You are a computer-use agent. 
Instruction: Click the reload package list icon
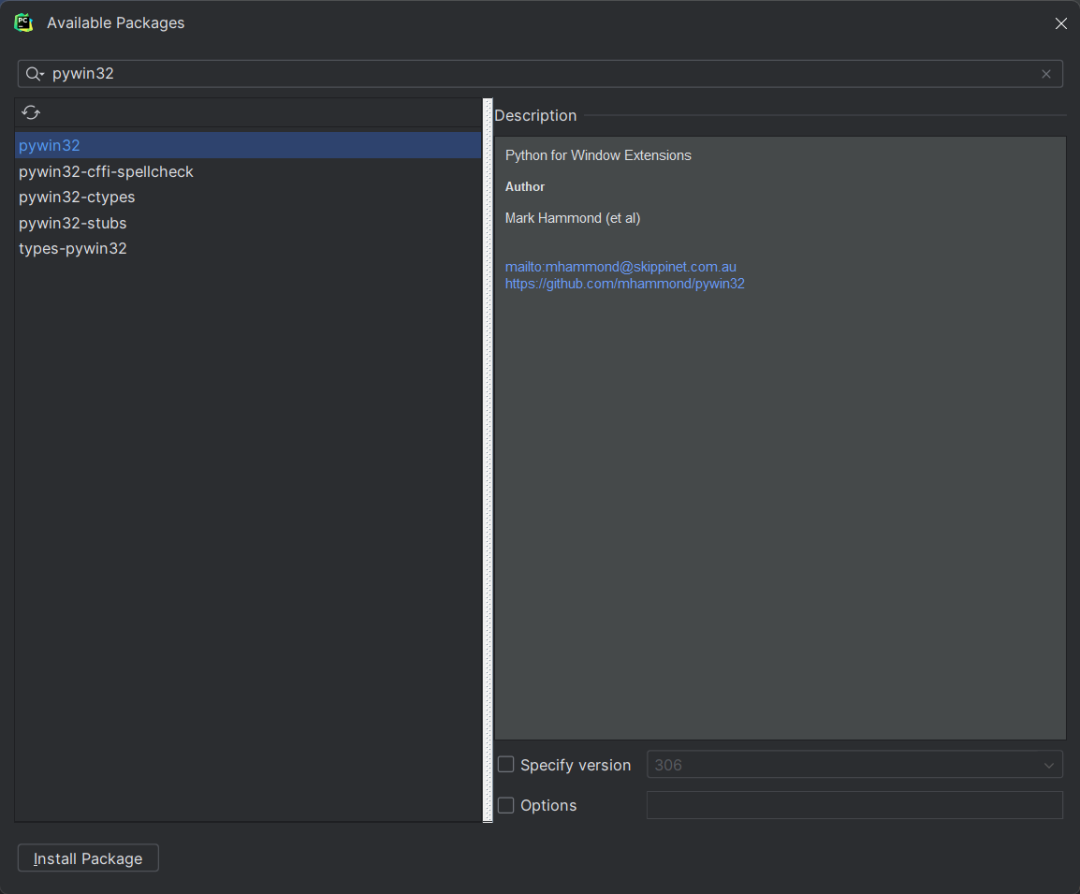pyautogui.click(x=31, y=112)
